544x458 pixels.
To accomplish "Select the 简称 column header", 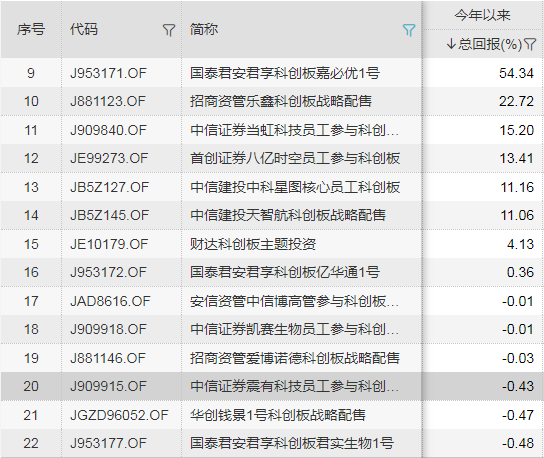I will 204,29.
